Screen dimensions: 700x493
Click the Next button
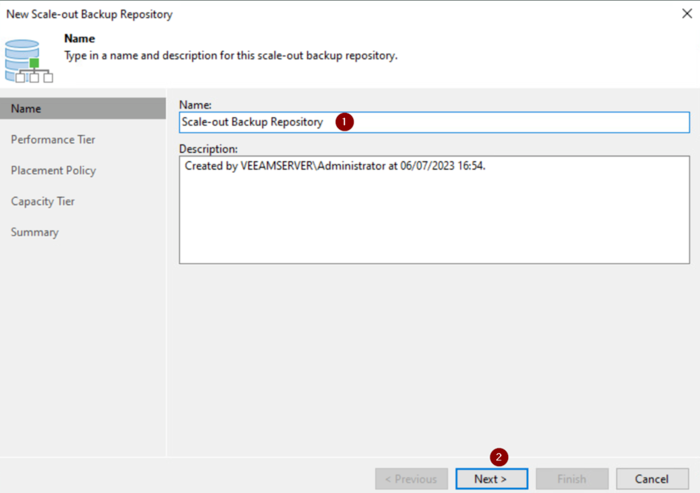pos(492,479)
